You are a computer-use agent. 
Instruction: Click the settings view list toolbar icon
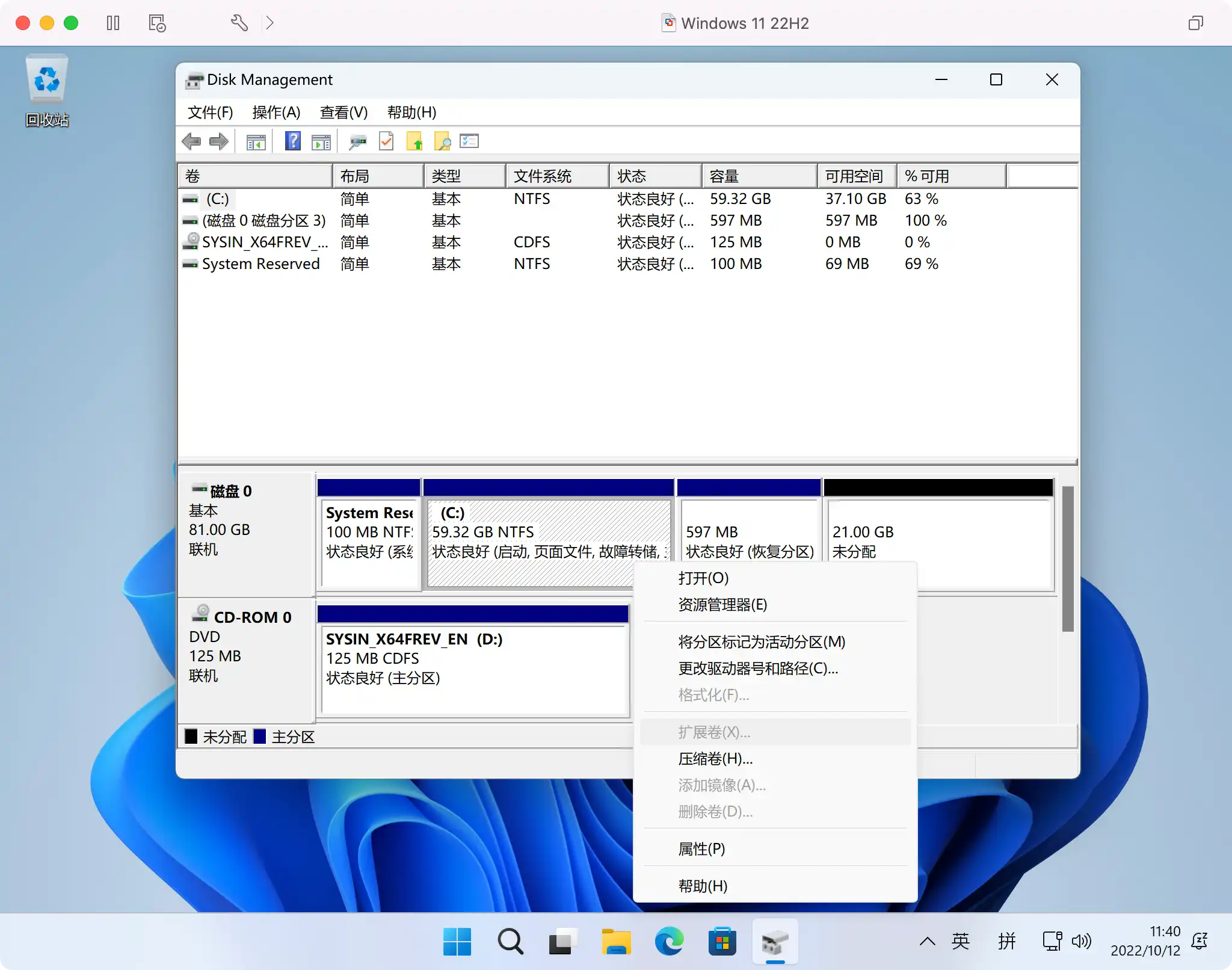[x=469, y=141]
